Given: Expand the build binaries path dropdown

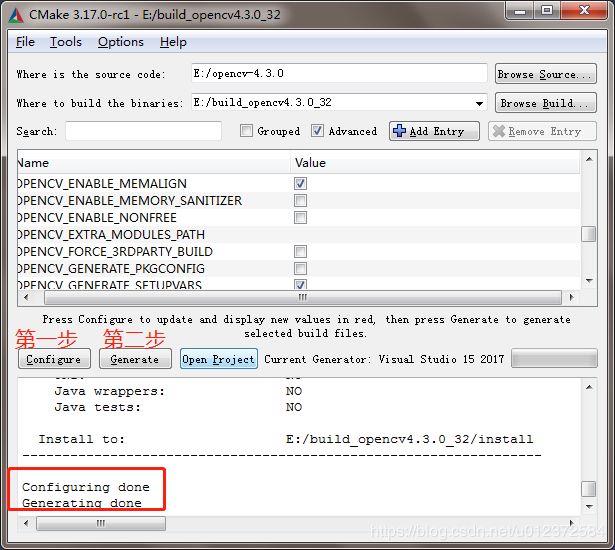Looking at the screenshot, I should click(x=479, y=104).
